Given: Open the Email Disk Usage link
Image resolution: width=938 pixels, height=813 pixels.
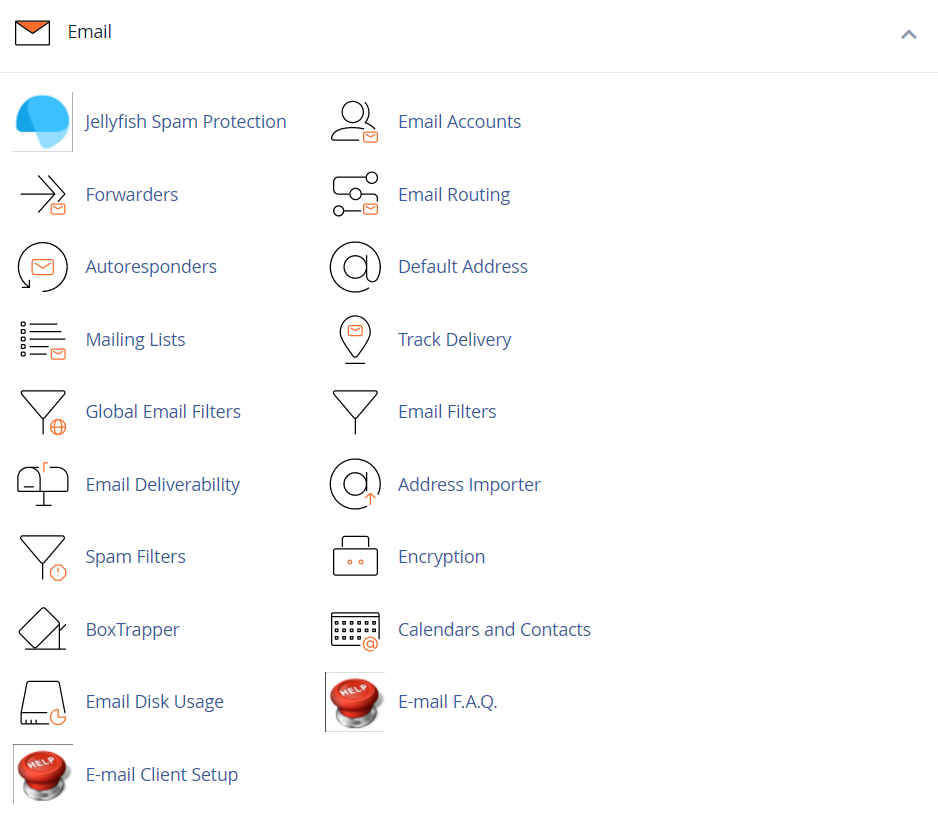Looking at the screenshot, I should (154, 702).
